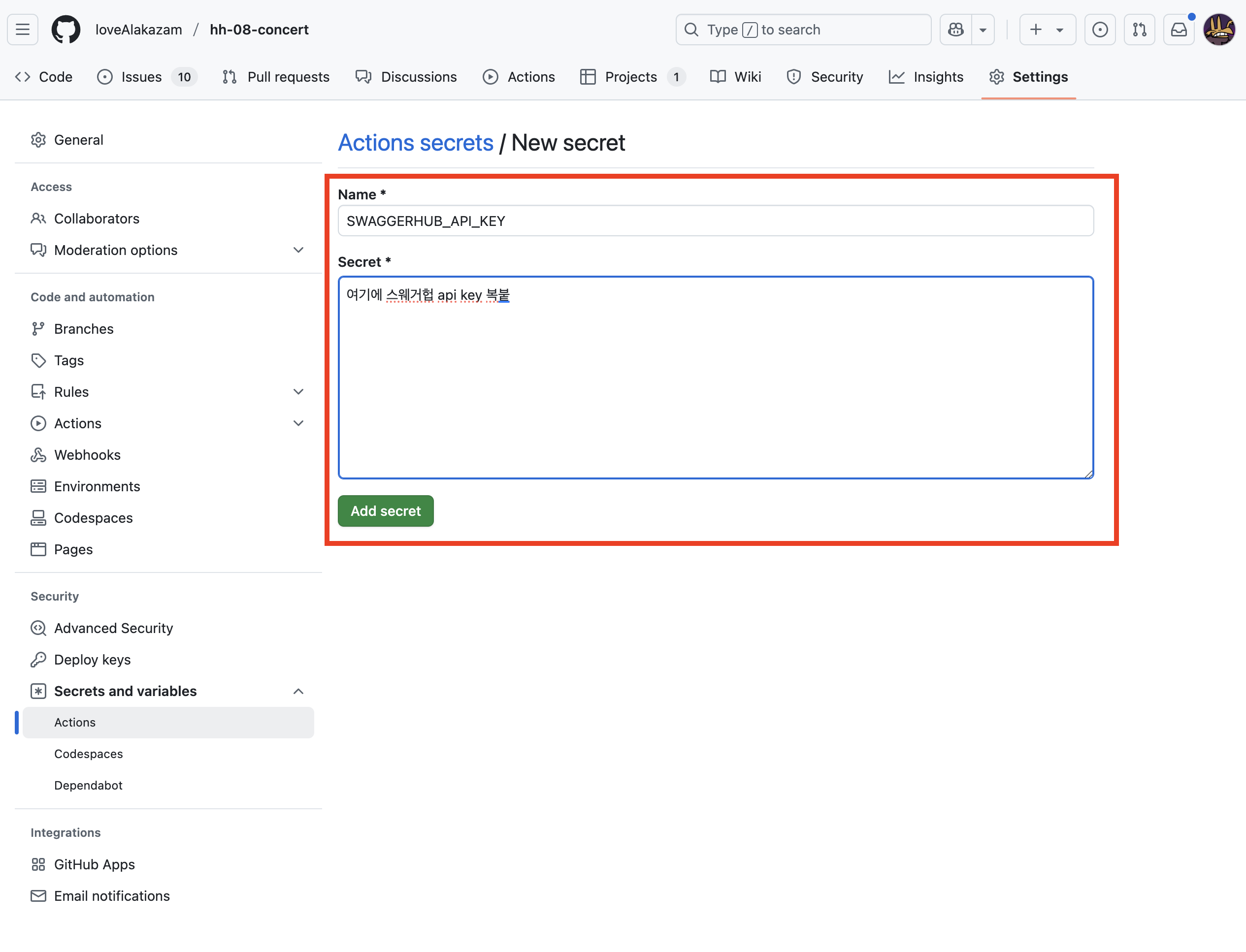Screen dimensions: 1246x952
Task: Open the Issues tab
Action: pos(147,77)
